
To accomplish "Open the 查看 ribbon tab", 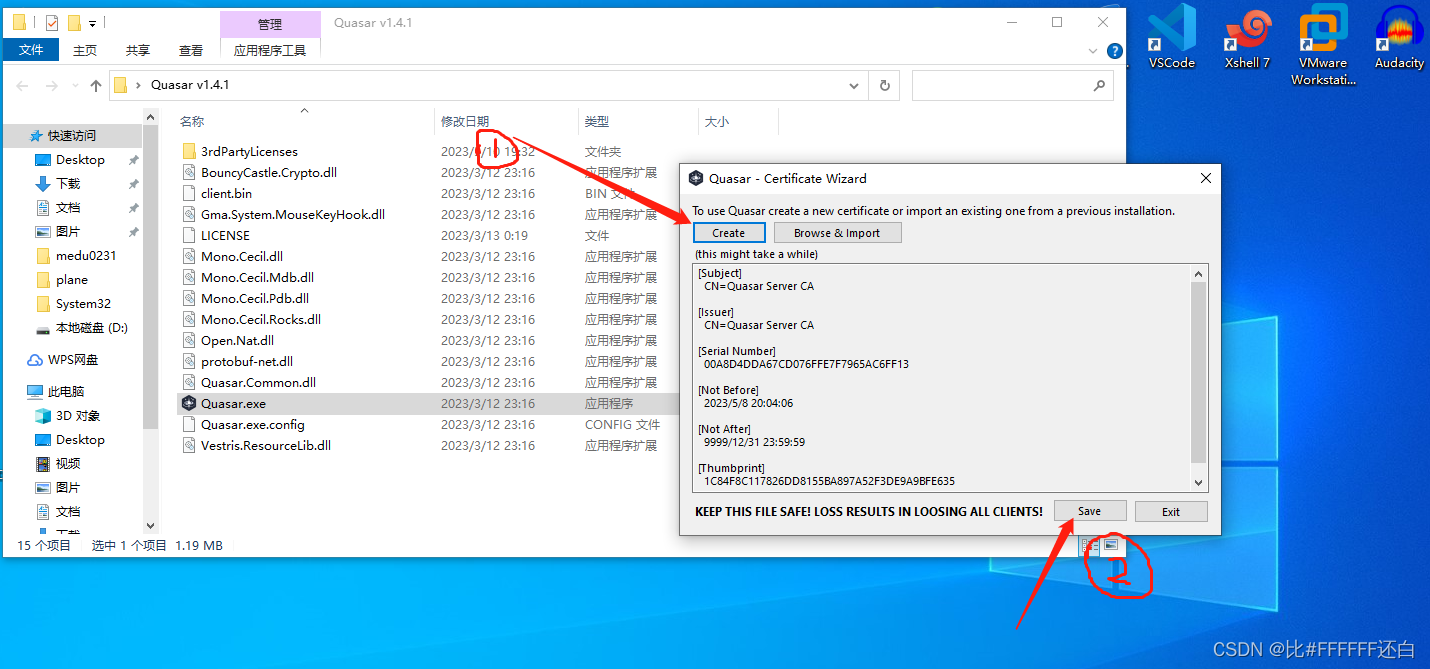I will pos(191,50).
